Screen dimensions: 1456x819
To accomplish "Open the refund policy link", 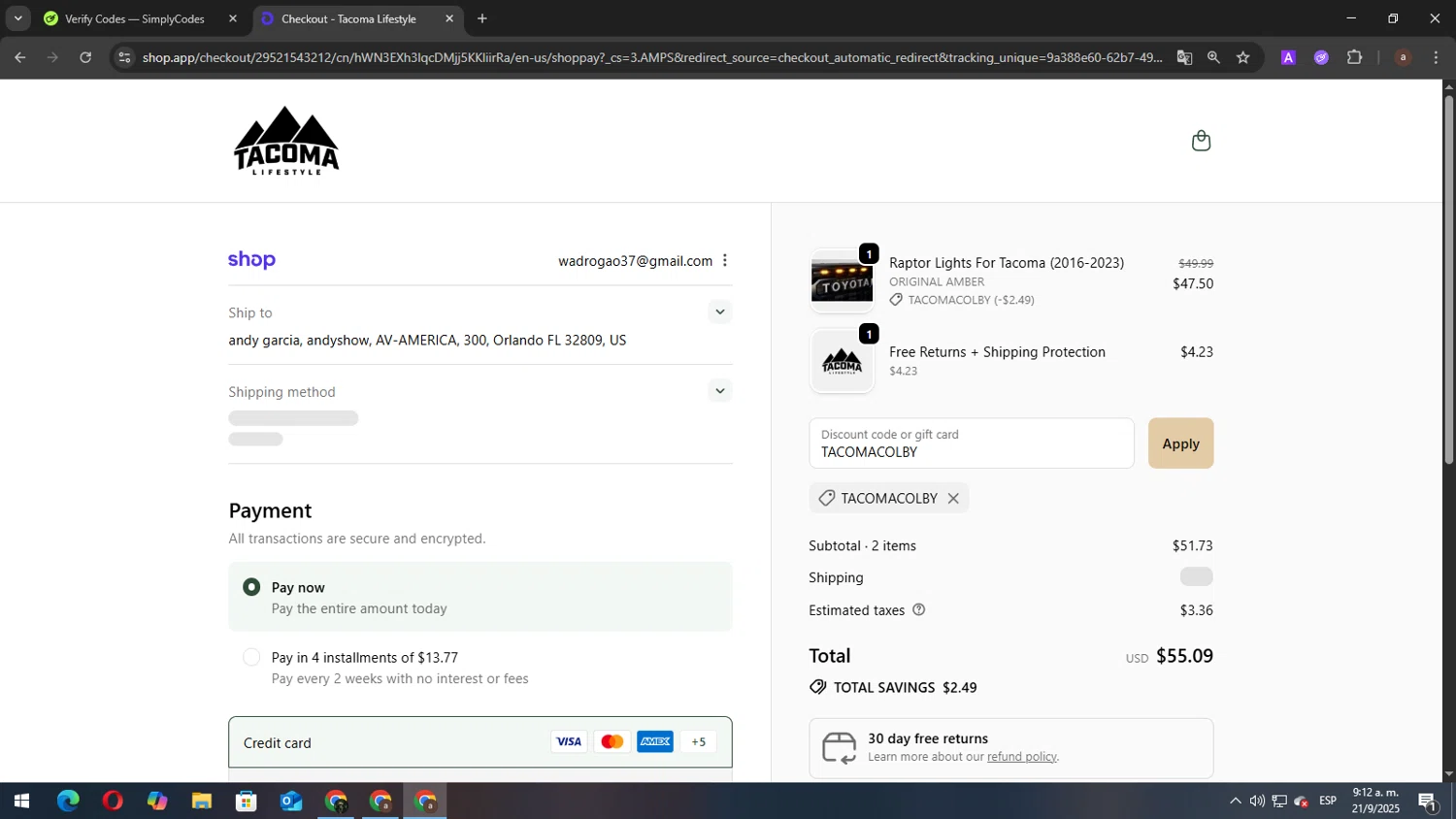I will coord(1021,756).
